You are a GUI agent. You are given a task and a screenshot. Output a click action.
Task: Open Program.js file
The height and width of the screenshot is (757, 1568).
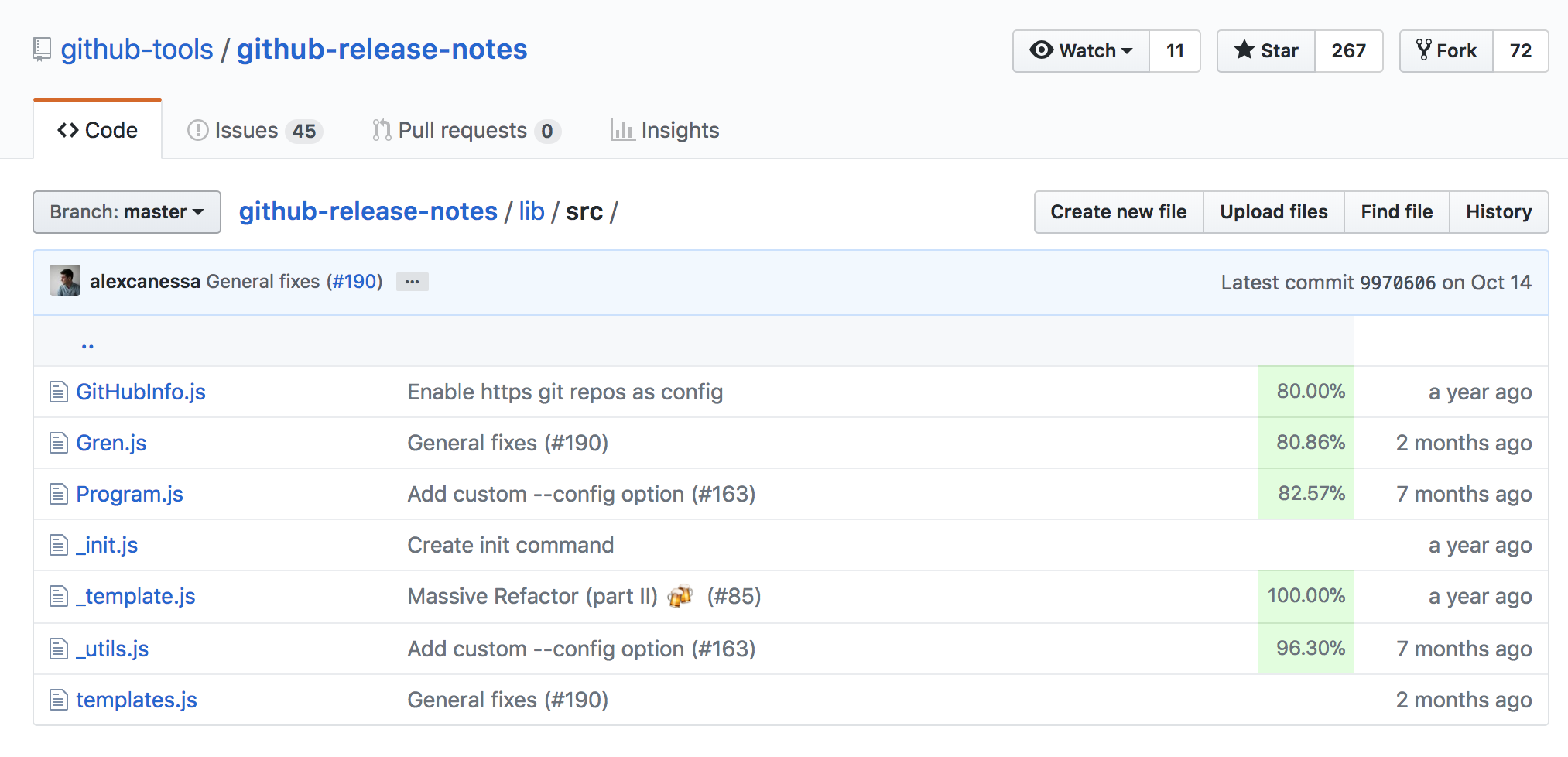pyautogui.click(x=129, y=494)
